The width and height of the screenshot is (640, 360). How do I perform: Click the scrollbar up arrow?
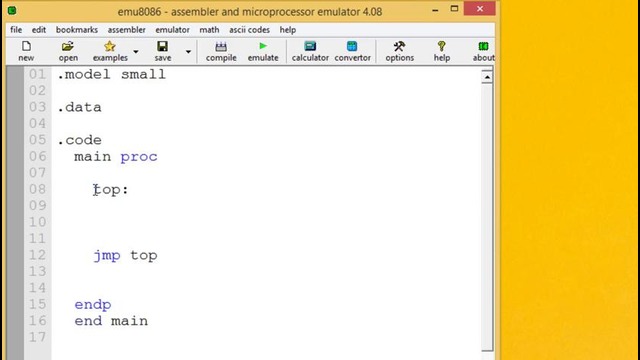click(487, 77)
